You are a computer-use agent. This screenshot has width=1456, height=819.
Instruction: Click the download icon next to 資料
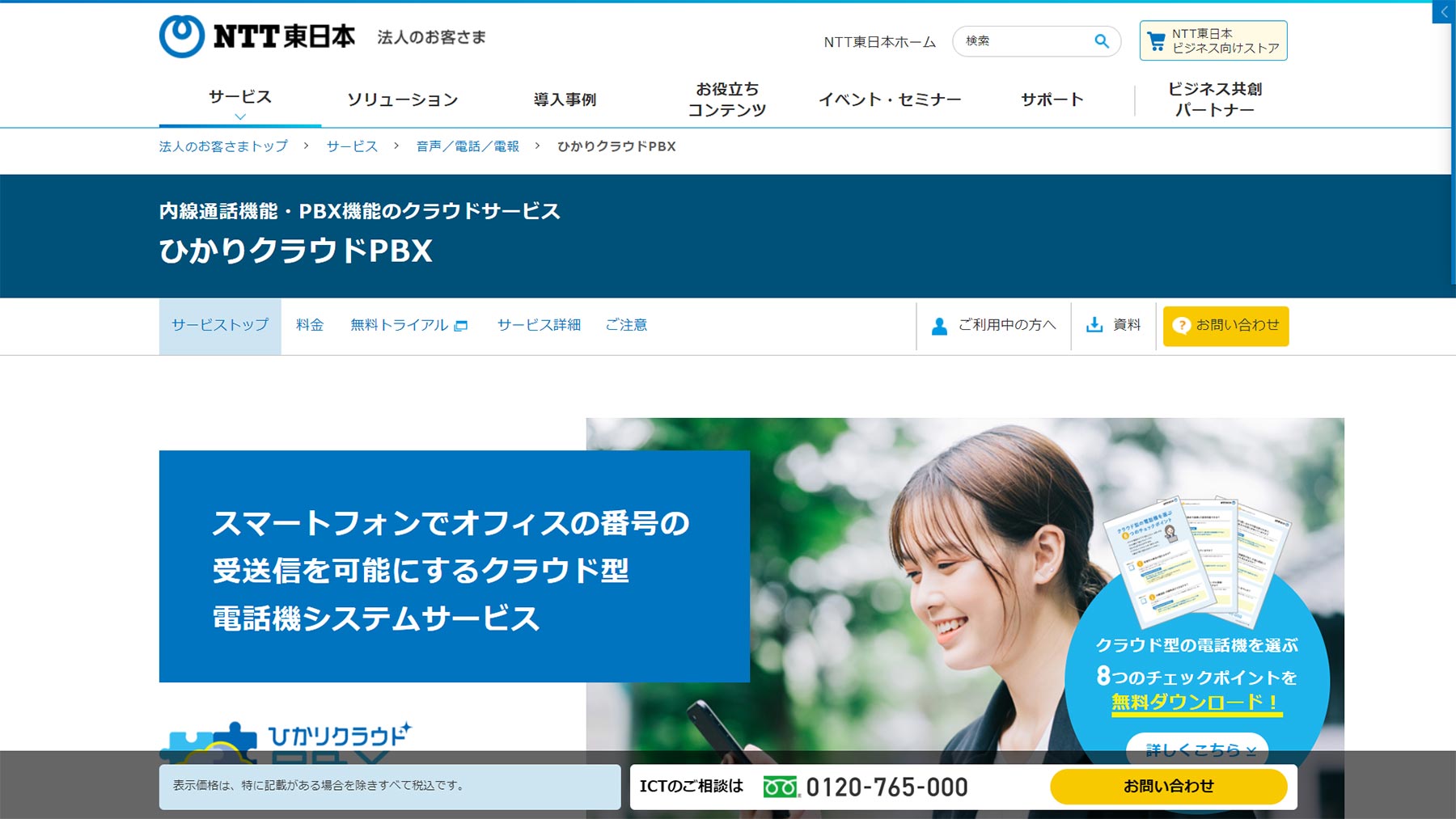[x=1094, y=325]
